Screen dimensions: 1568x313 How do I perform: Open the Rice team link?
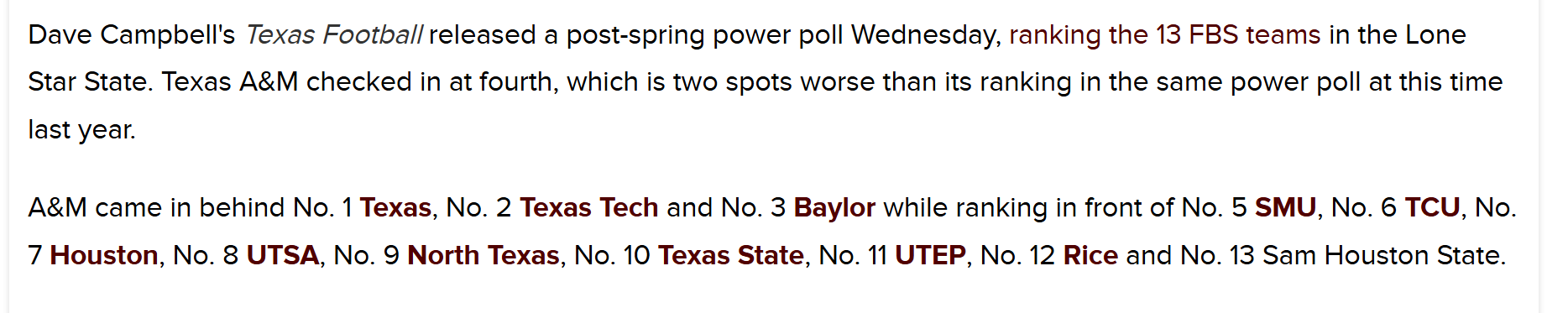click(1090, 255)
